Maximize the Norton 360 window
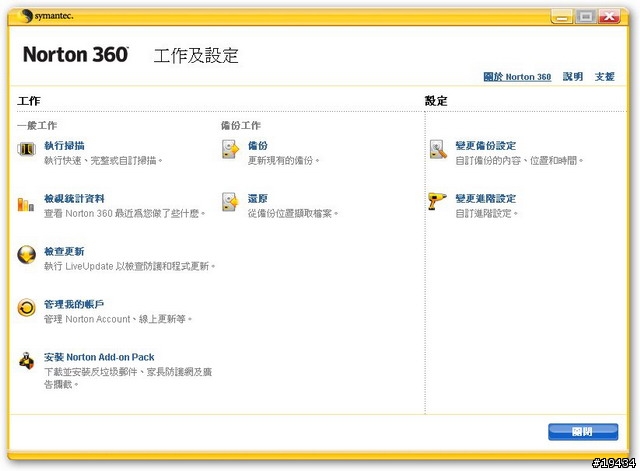The width and height of the screenshot is (640, 471). (586, 17)
